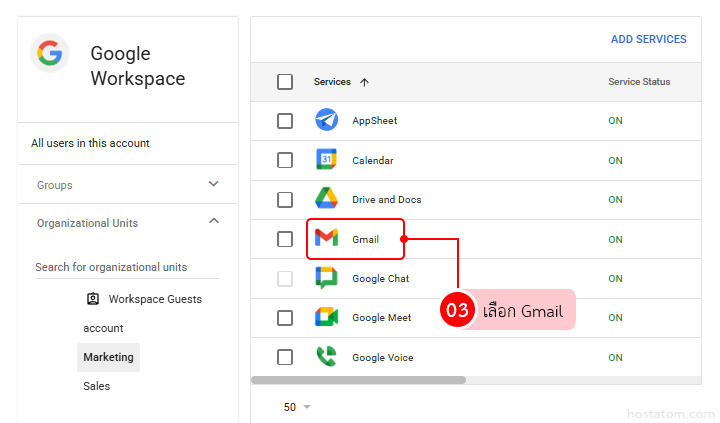
Task: Check the AppSheet row checkbox
Action: pyautogui.click(x=285, y=121)
